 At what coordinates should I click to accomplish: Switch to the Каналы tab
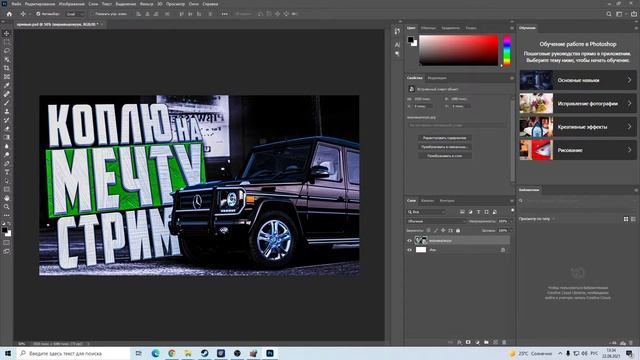point(427,201)
